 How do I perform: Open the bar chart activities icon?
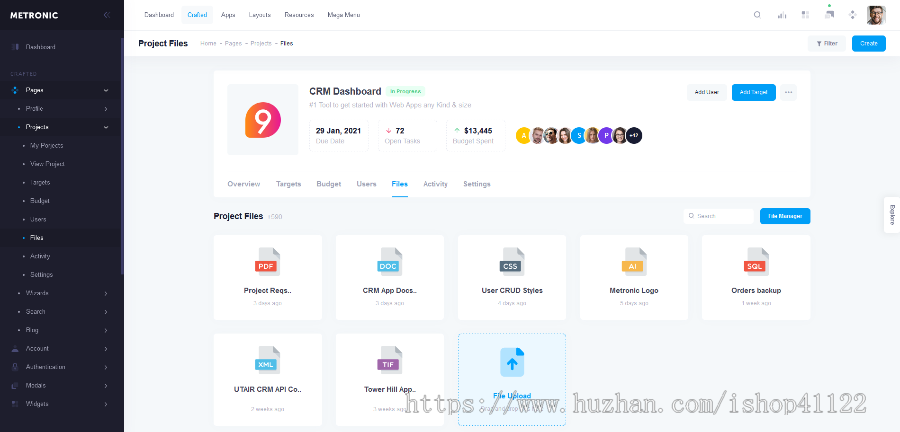tap(782, 15)
